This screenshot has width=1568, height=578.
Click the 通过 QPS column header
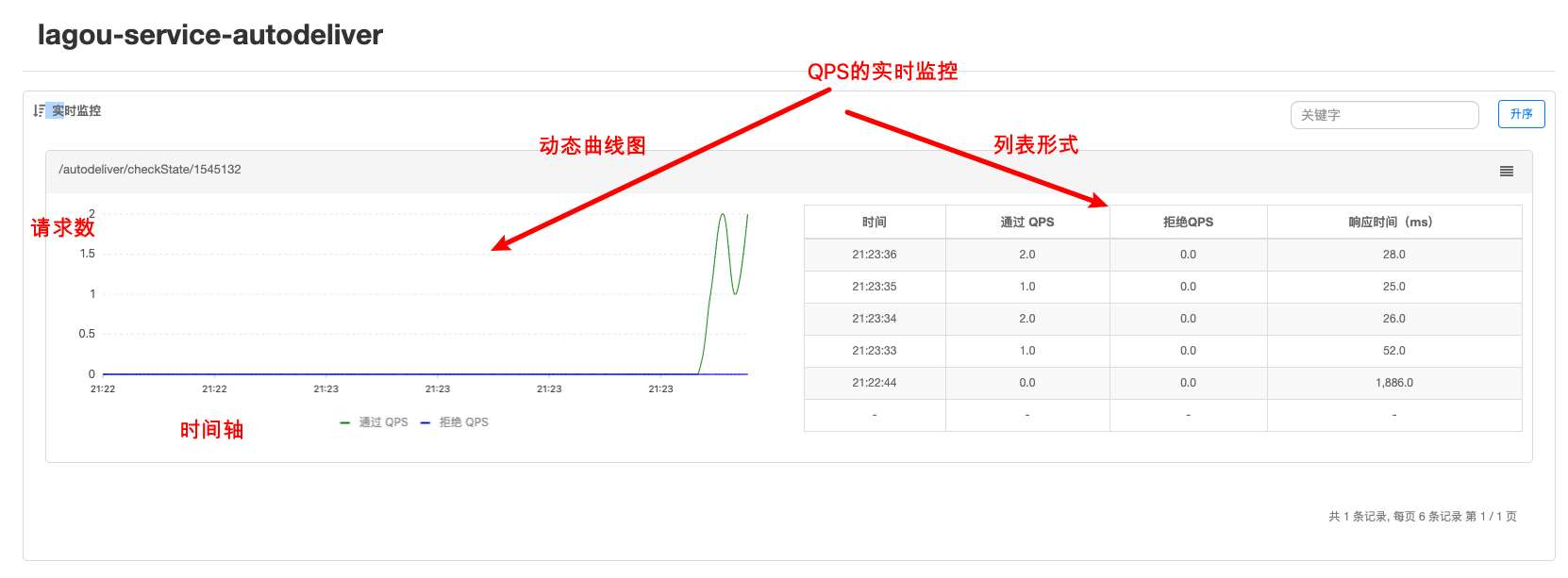(x=1027, y=223)
